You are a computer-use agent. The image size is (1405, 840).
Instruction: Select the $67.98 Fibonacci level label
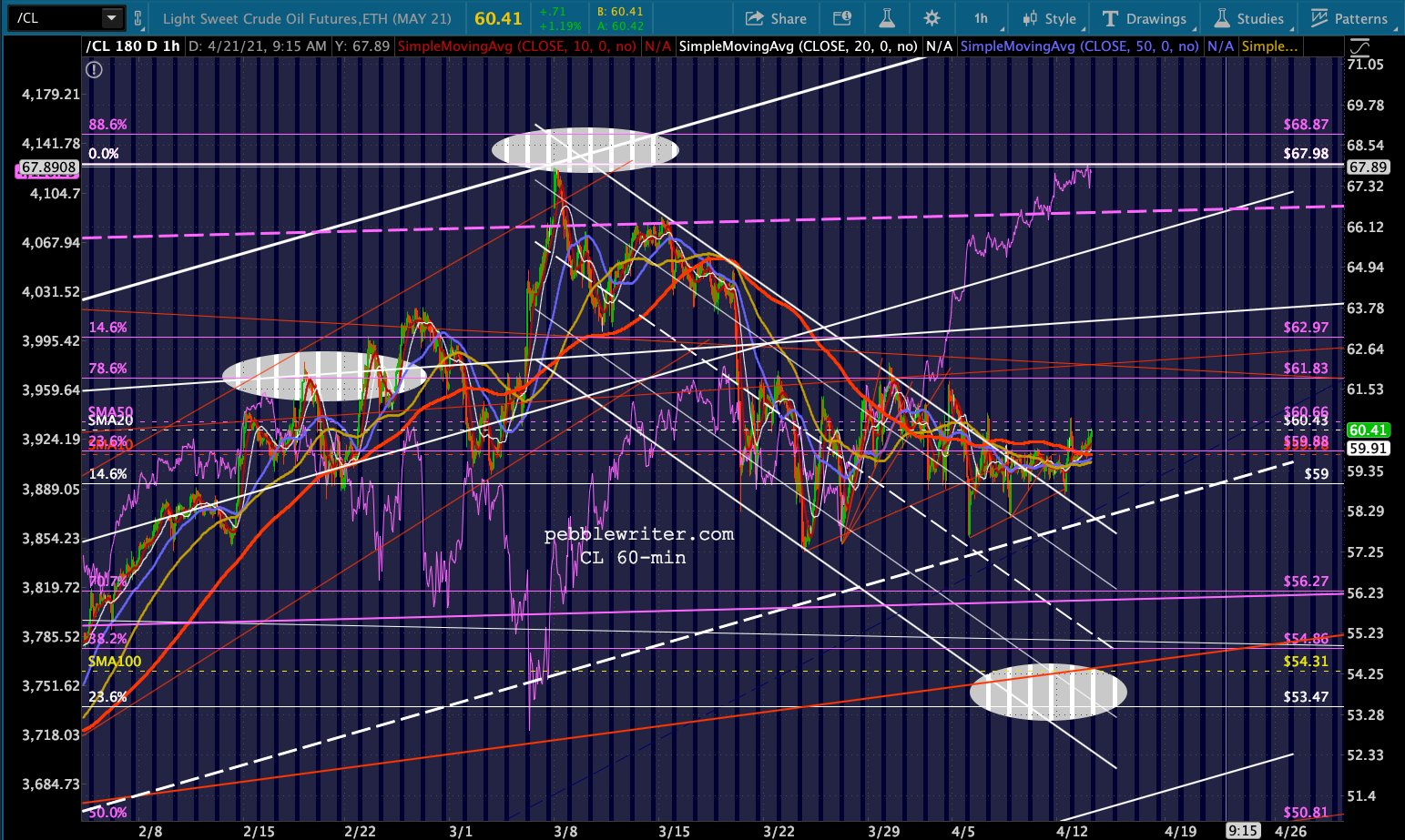[1306, 153]
